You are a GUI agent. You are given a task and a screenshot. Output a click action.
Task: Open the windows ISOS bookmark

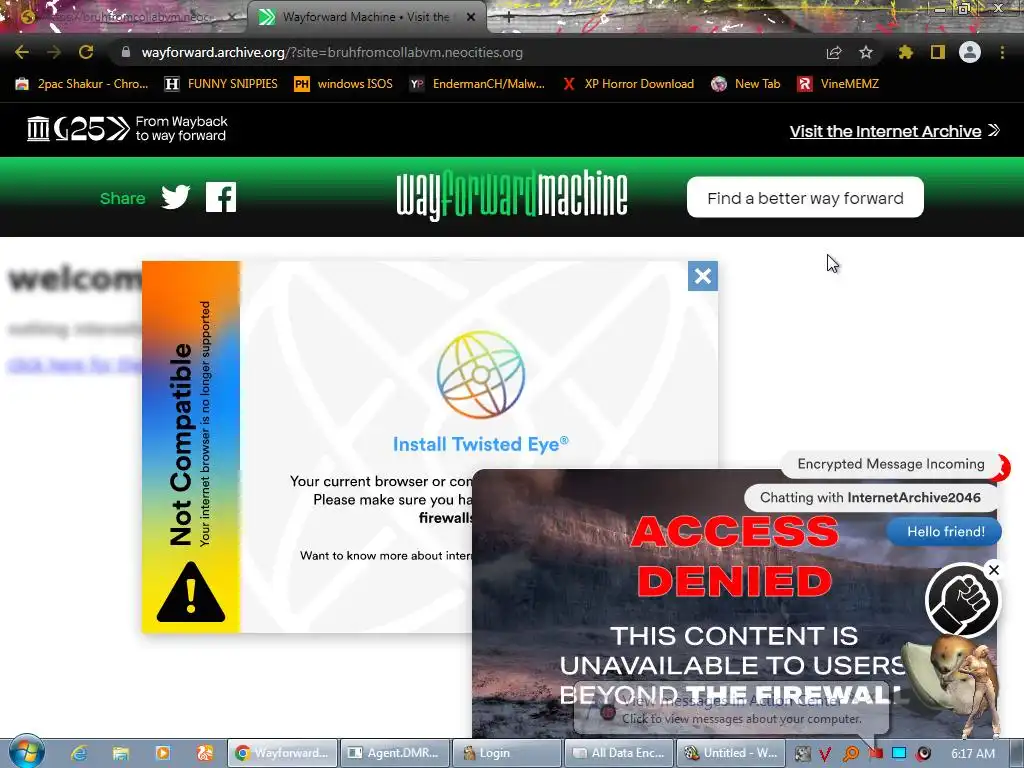click(x=344, y=84)
